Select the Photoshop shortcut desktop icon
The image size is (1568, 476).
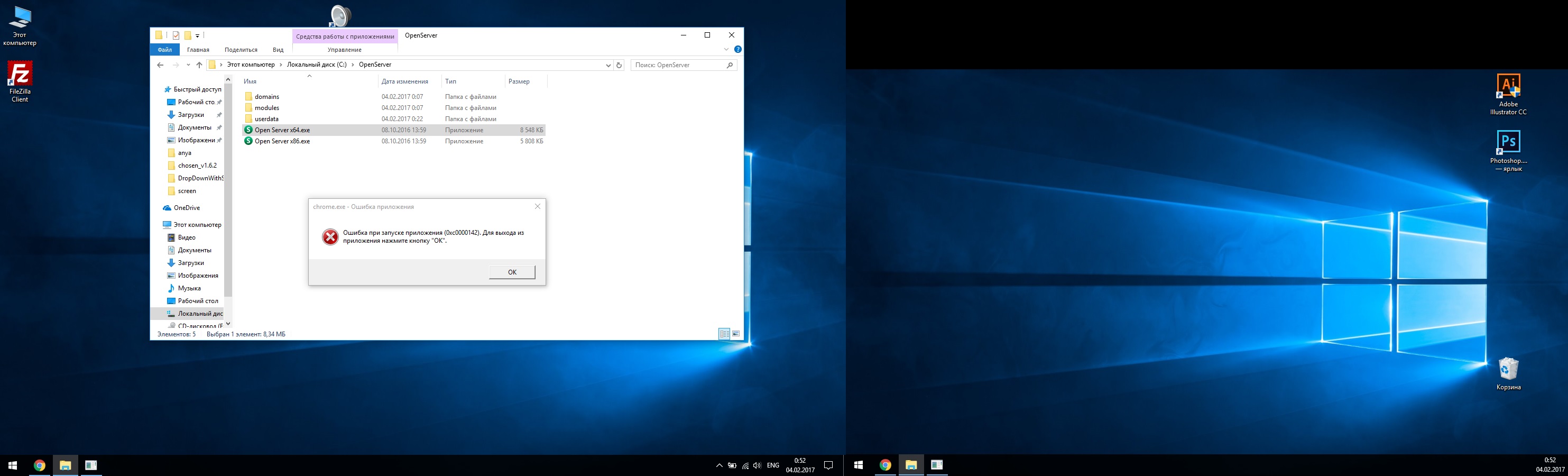click(1508, 143)
